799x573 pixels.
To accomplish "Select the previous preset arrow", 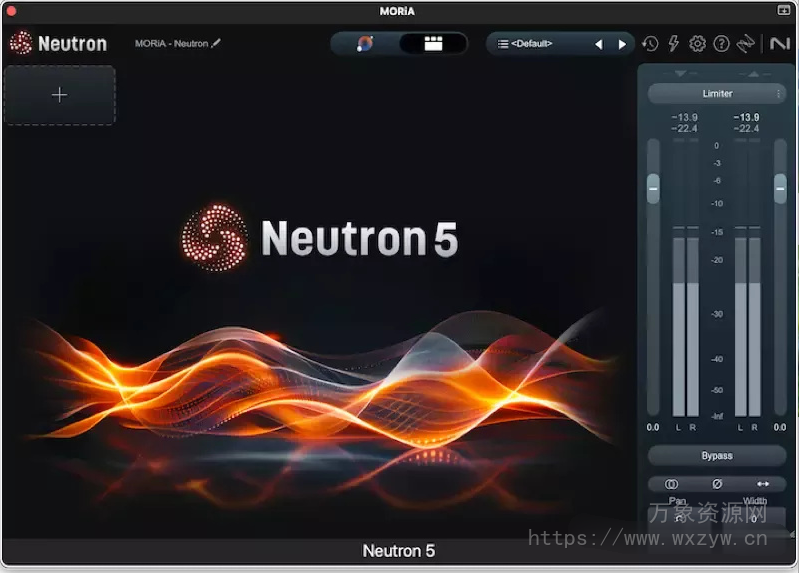I will tap(599, 44).
